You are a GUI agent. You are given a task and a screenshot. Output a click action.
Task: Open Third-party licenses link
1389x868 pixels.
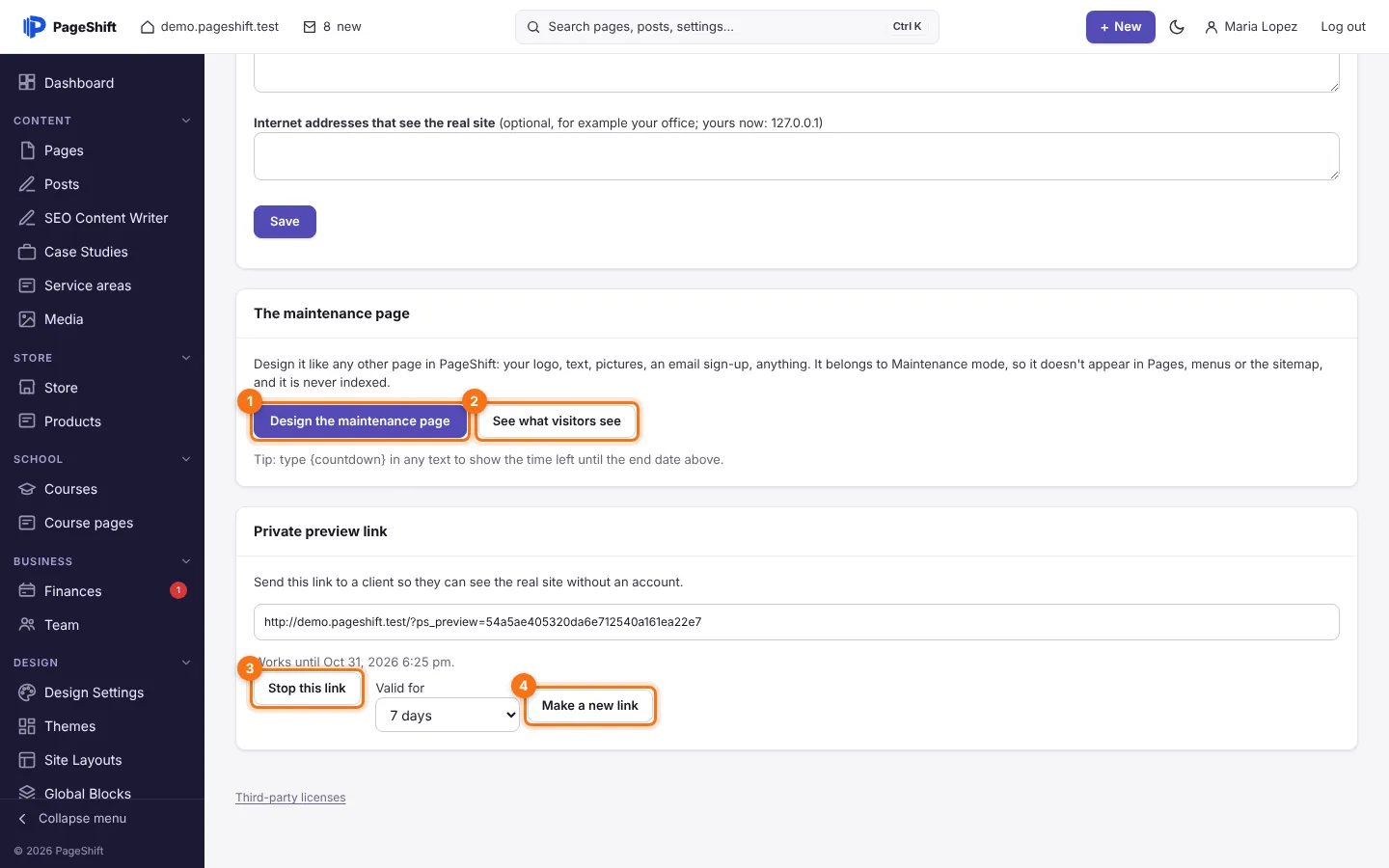pos(290,798)
